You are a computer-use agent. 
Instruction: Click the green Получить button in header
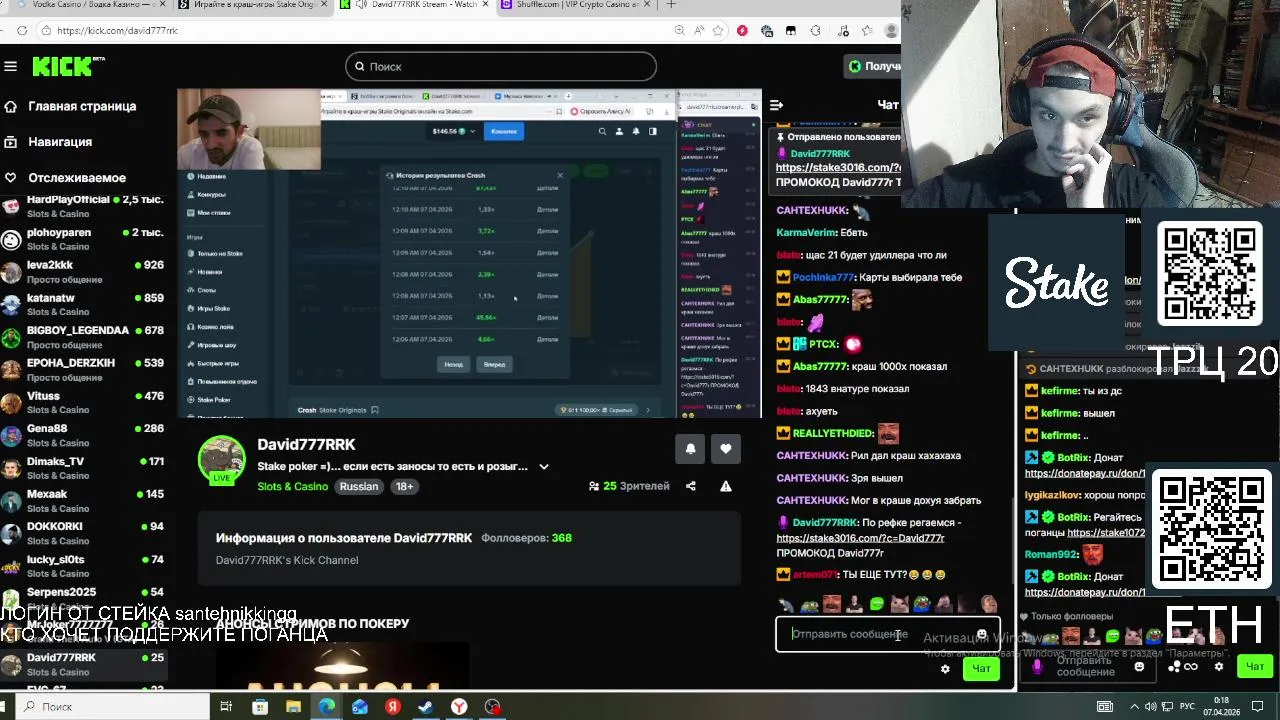pos(873,66)
